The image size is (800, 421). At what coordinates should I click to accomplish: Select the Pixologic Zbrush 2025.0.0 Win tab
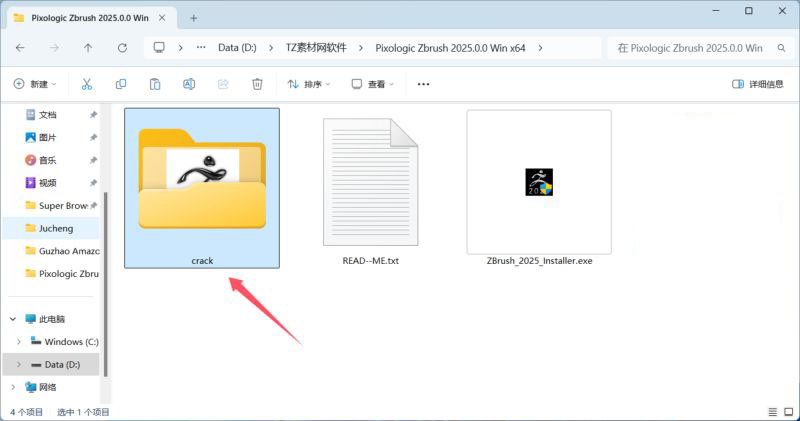pyautogui.click(x=92, y=18)
